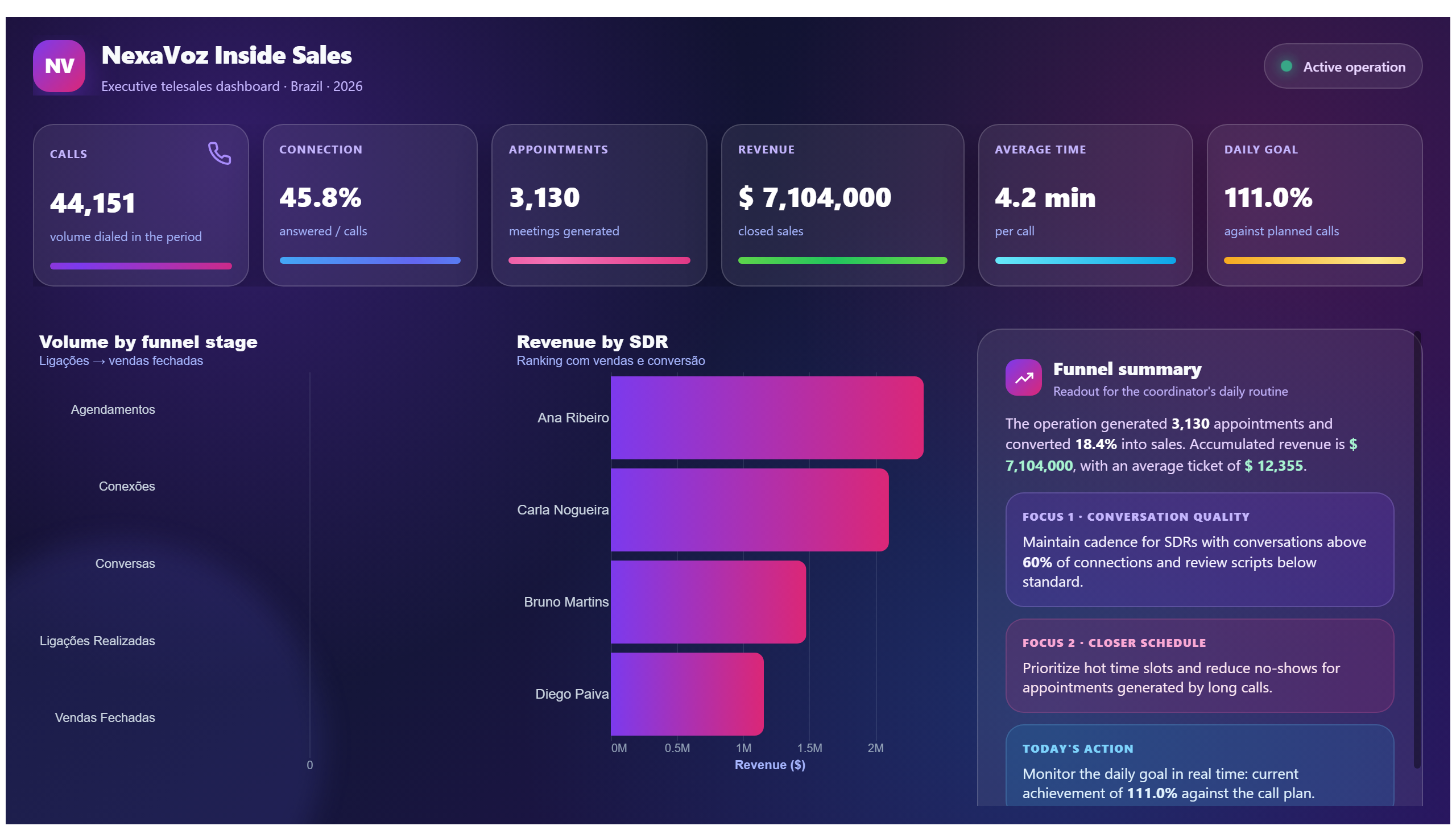Image resolution: width=1456 pixels, height=830 pixels.
Task: Click the Connection blue progress bar
Action: [x=370, y=260]
